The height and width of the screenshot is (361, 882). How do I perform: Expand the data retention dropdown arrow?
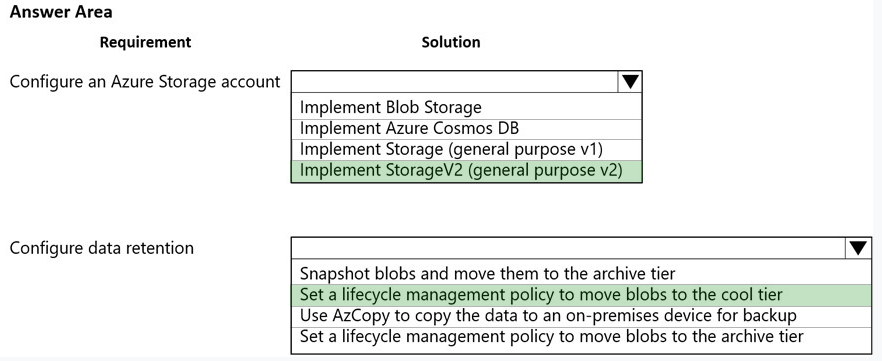(858, 248)
